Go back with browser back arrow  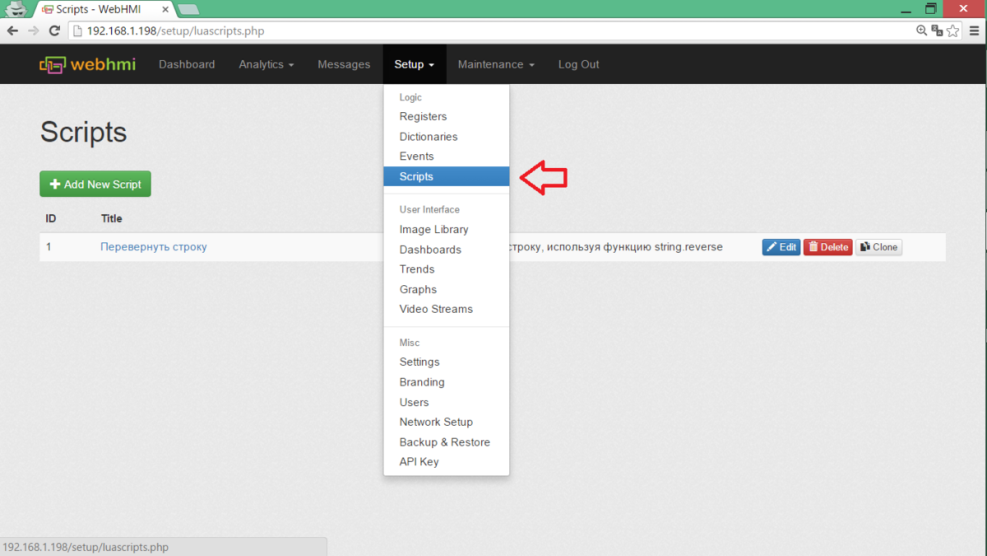click(x=12, y=31)
